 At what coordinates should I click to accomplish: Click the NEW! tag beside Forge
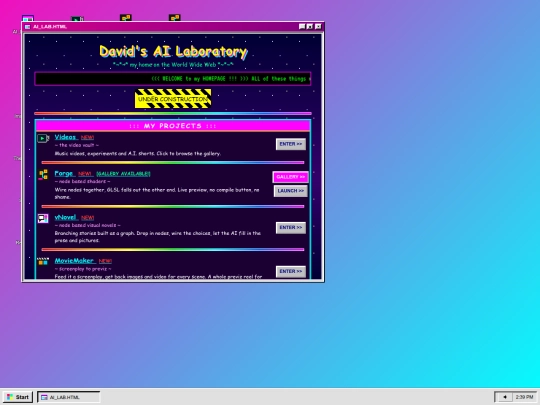[85, 174]
